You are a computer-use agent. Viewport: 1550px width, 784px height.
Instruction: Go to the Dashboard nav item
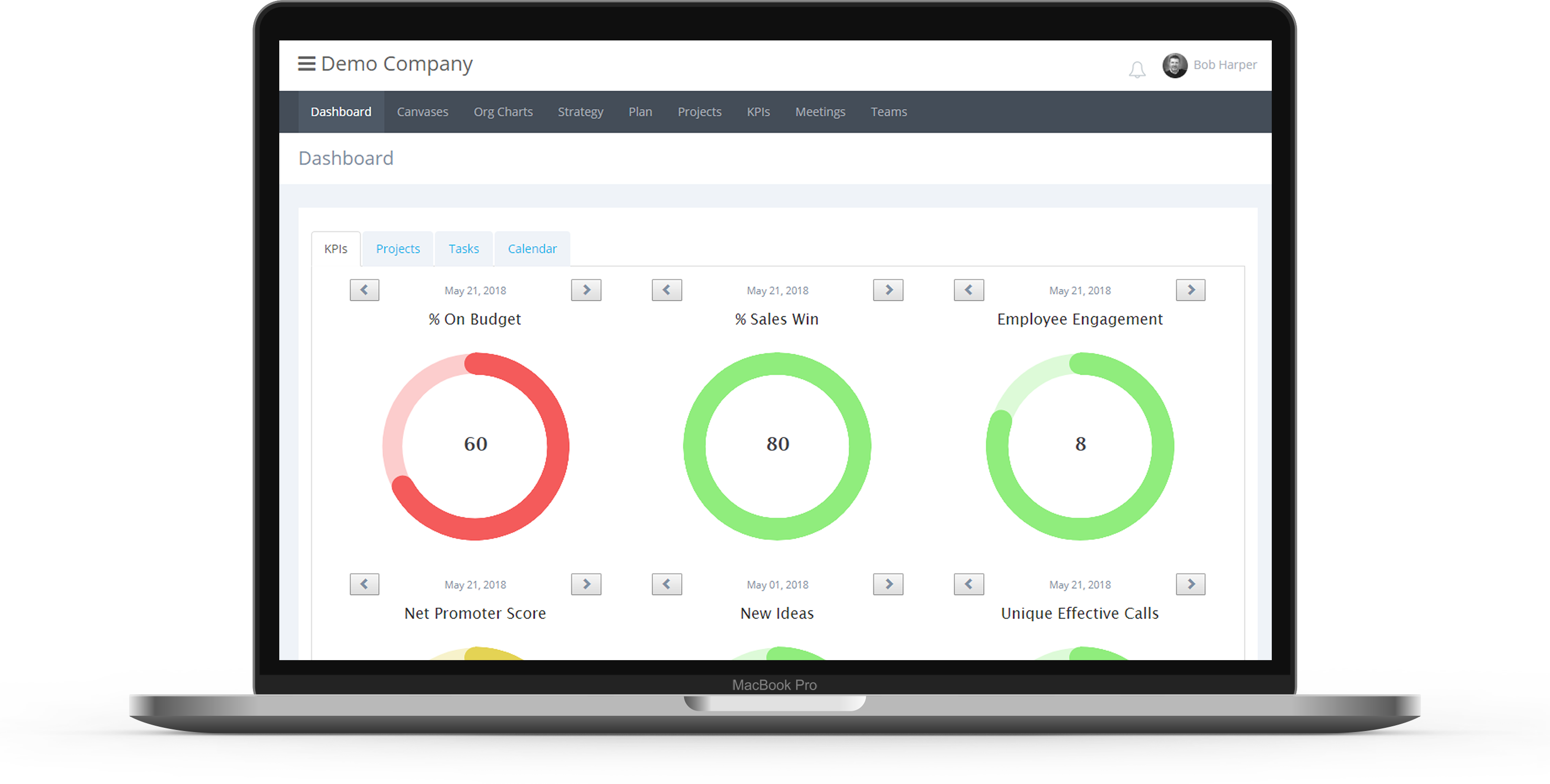point(341,112)
